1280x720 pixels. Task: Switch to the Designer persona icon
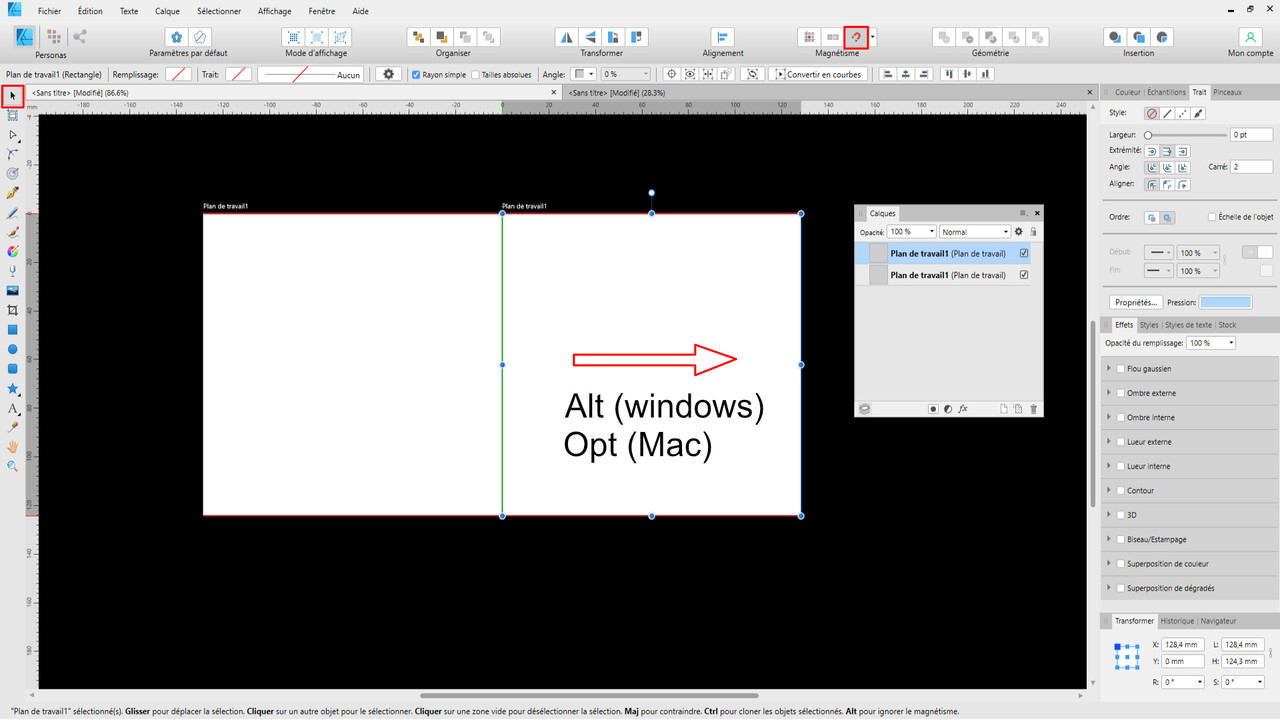pyautogui.click(x=26, y=37)
